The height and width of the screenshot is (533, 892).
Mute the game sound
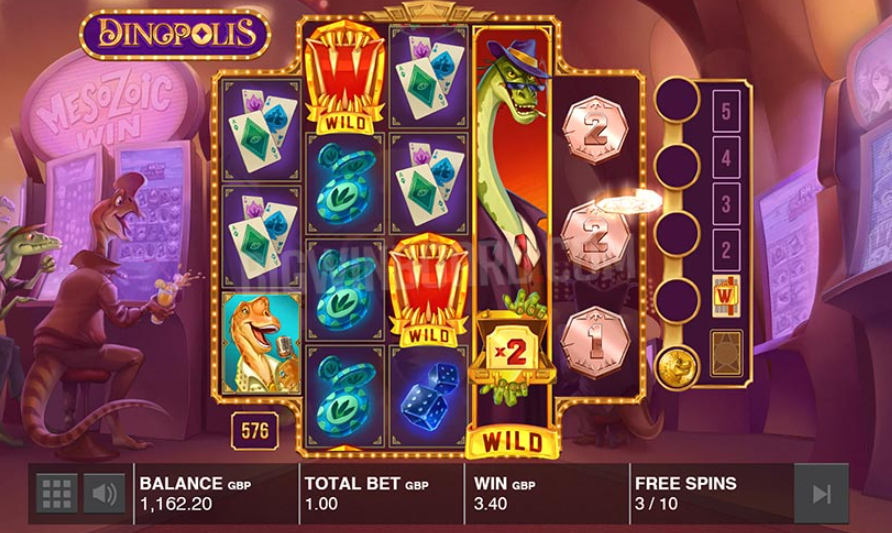coord(104,493)
